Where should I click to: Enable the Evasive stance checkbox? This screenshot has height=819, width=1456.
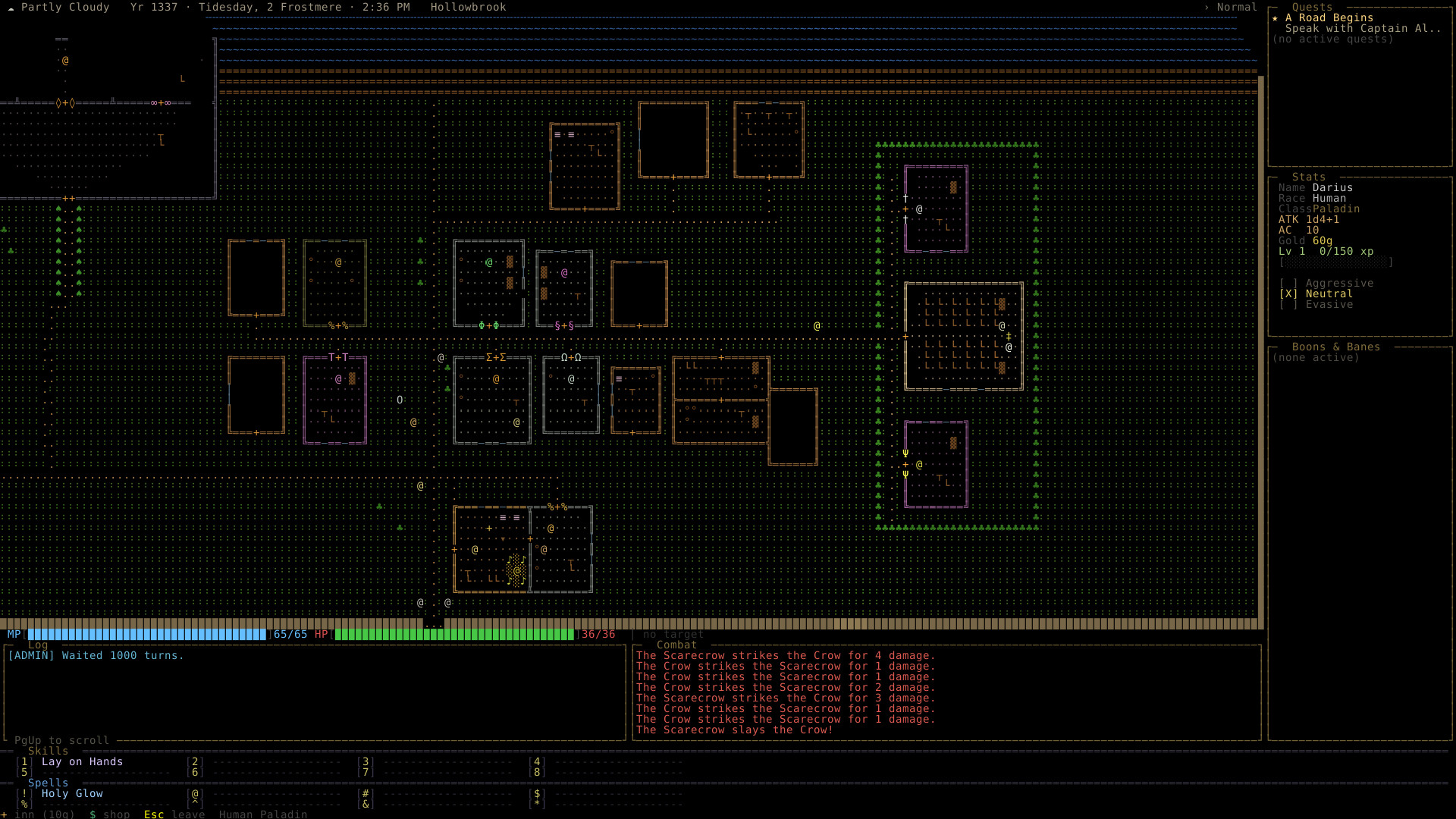point(1288,305)
